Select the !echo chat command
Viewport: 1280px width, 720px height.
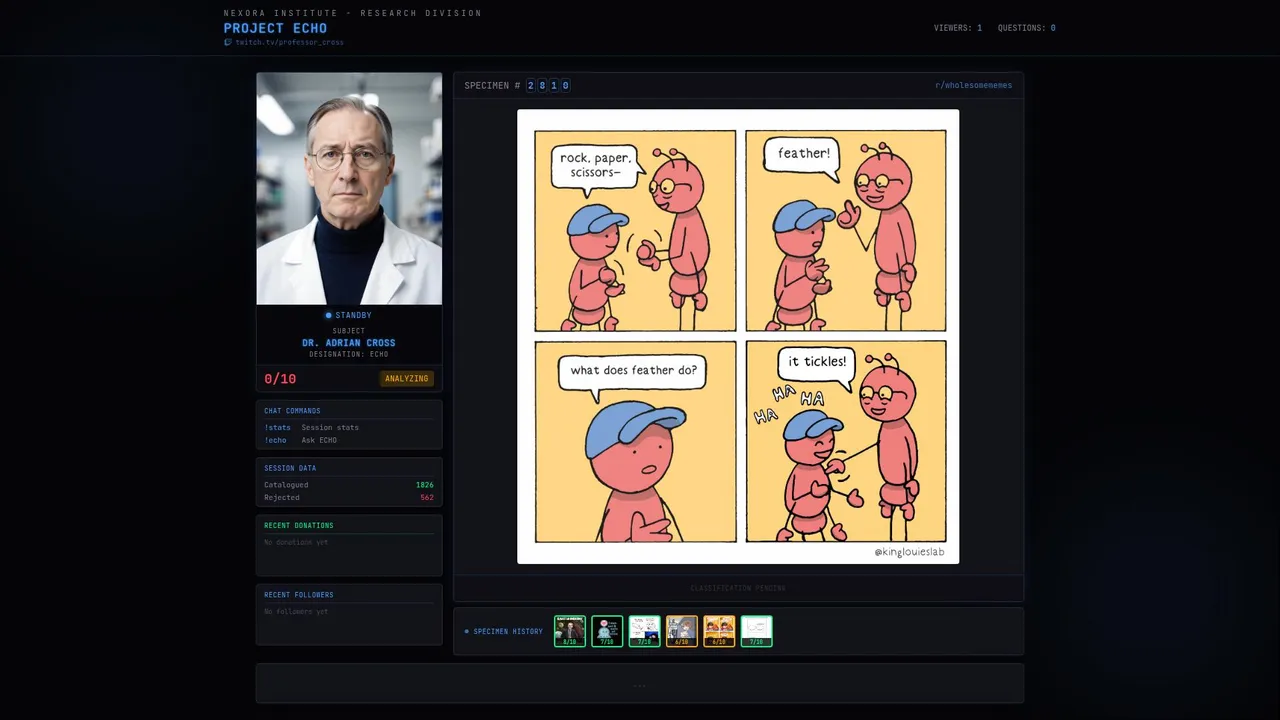tap(275, 441)
